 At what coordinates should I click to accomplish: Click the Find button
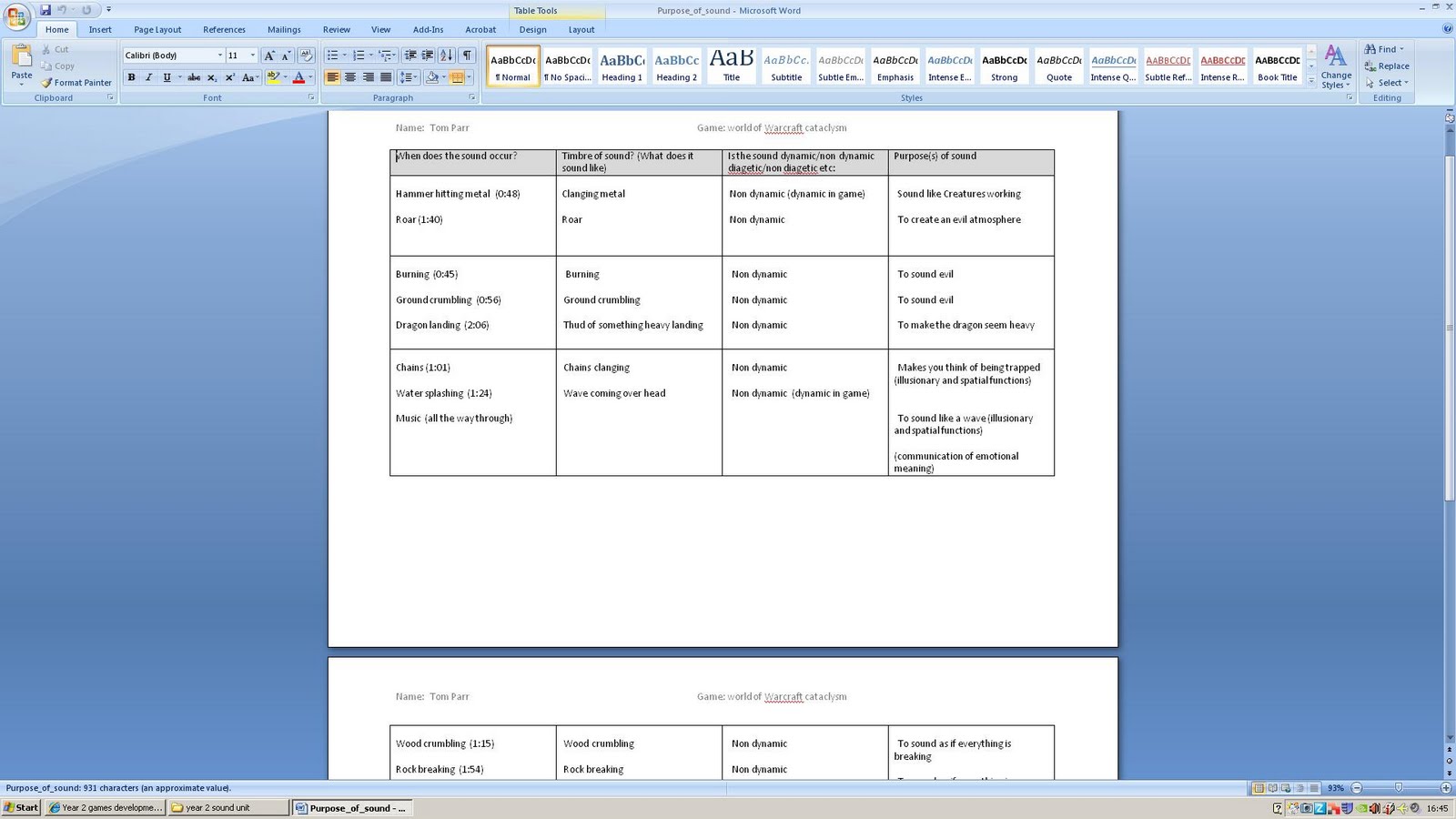pos(1385,49)
